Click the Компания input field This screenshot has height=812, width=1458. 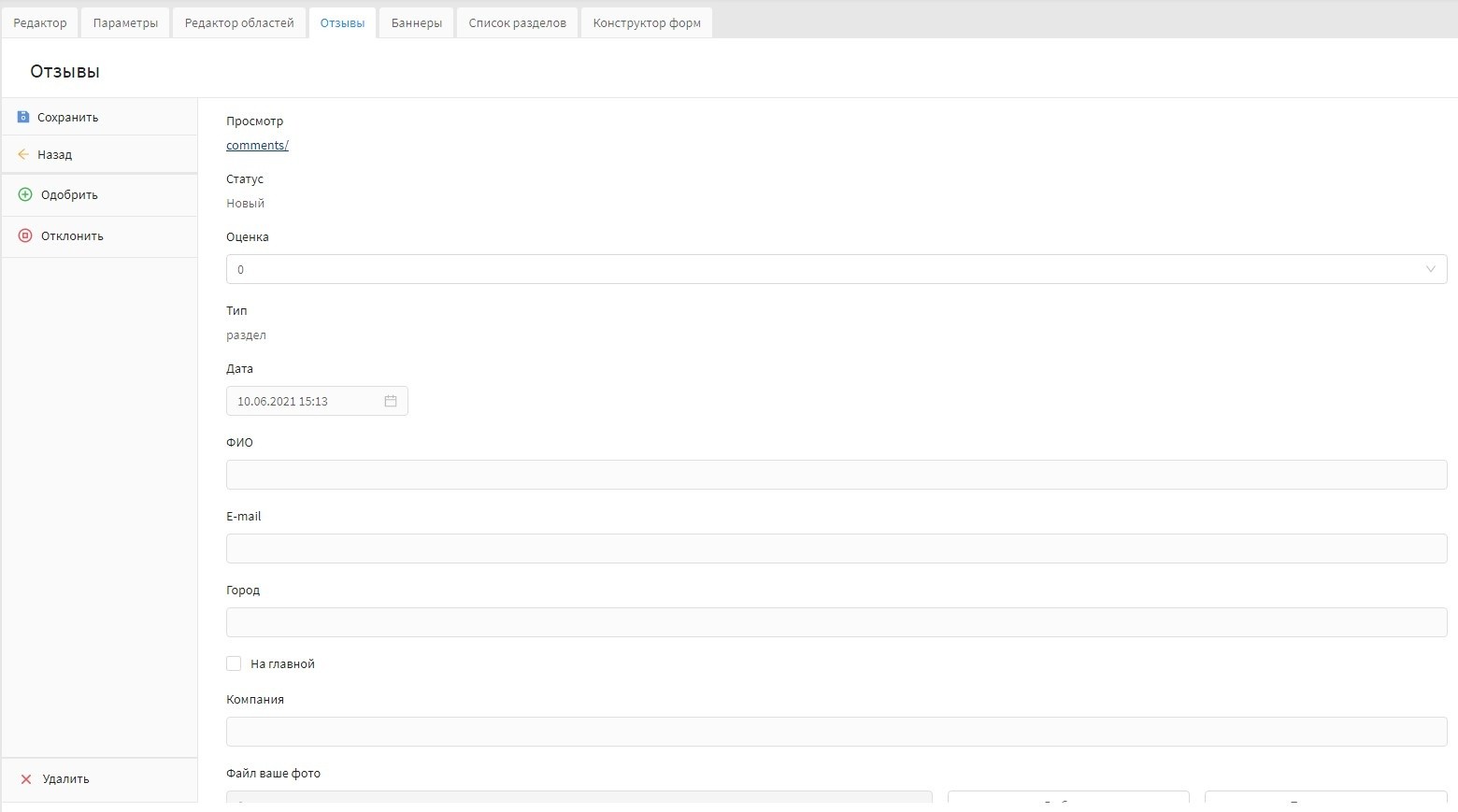tap(836, 732)
